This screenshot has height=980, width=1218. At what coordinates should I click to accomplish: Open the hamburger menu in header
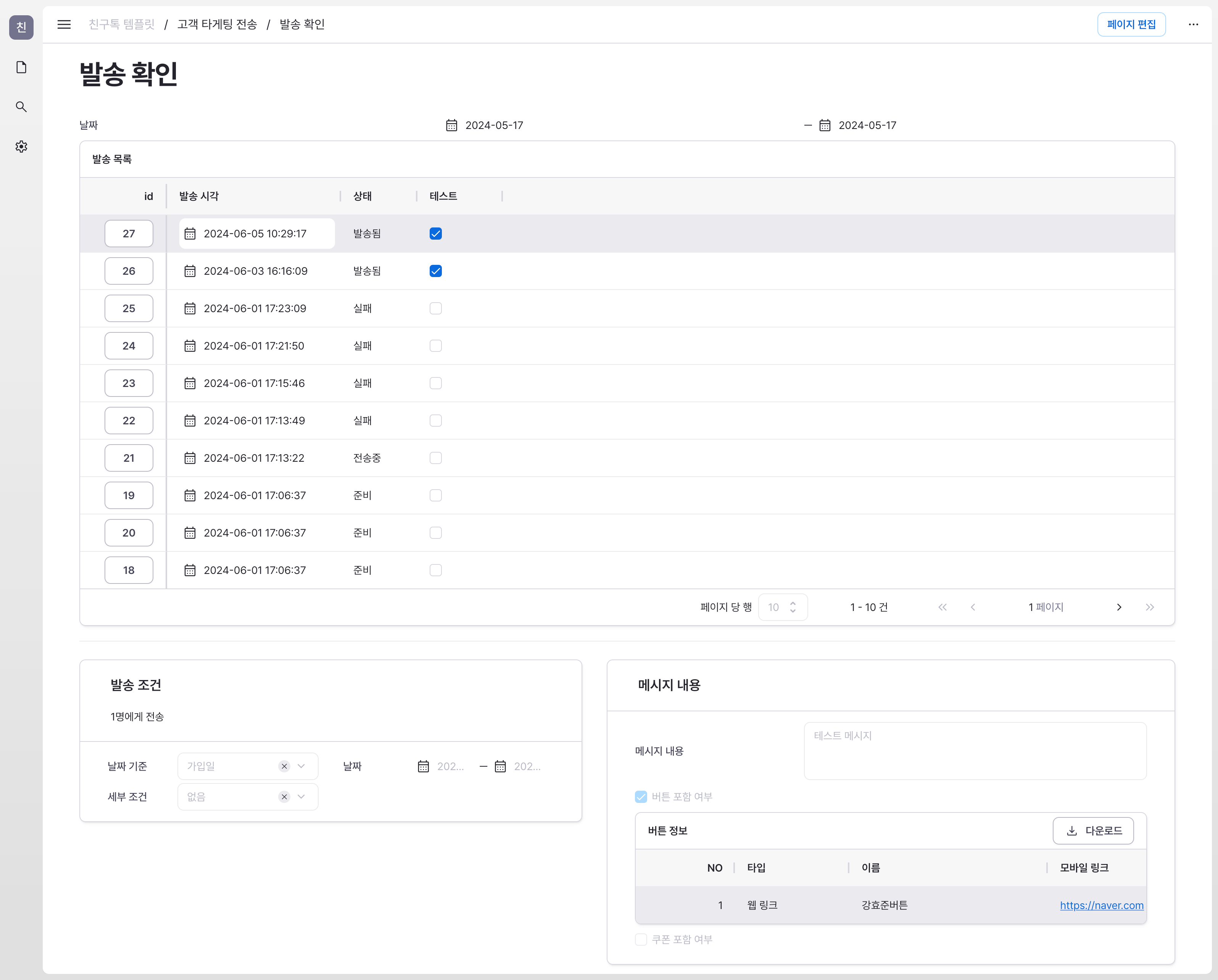pos(64,24)
